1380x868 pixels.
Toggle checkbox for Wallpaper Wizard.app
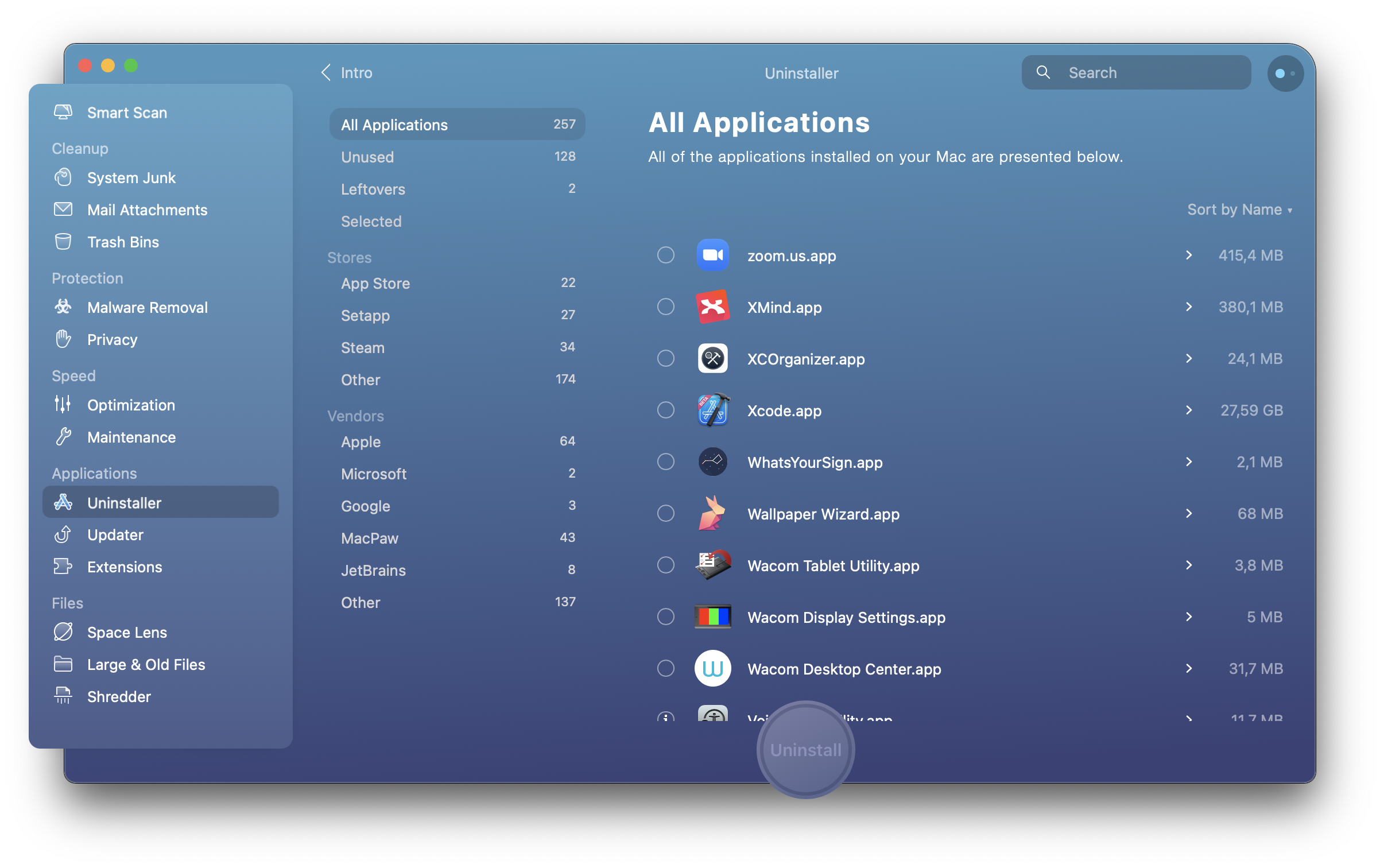(x=665, y=513)
